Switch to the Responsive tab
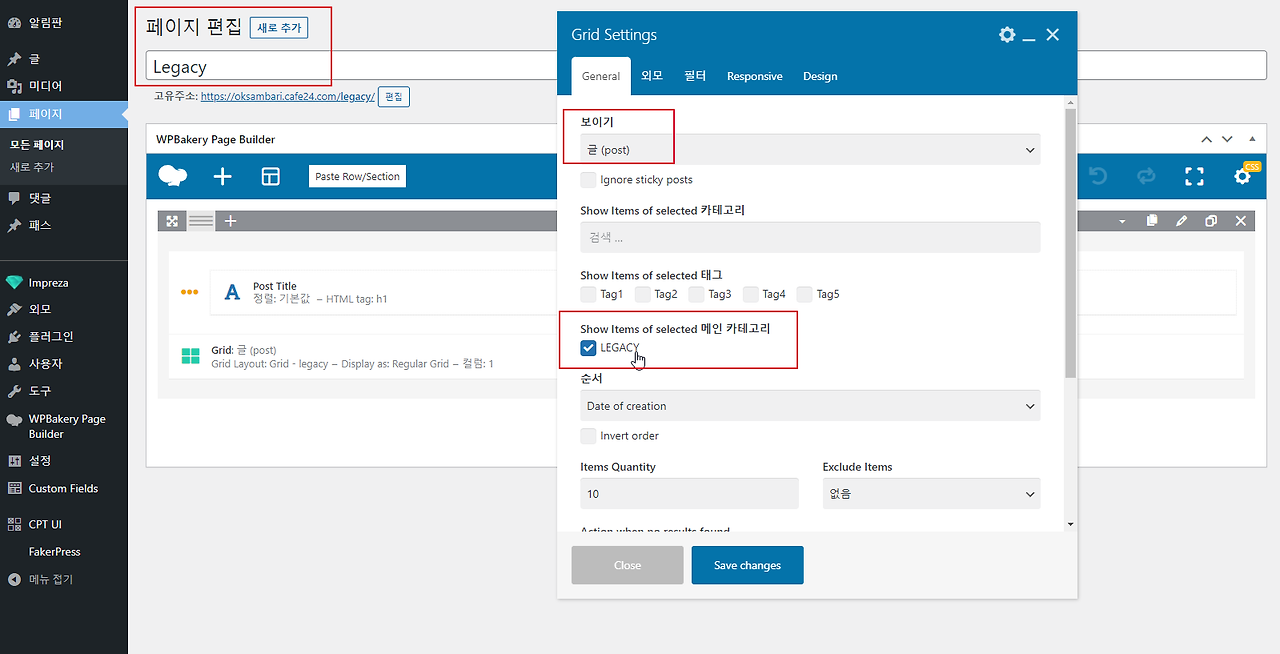The height and width of the screenshot is (654, 1280). pos(755,76)
